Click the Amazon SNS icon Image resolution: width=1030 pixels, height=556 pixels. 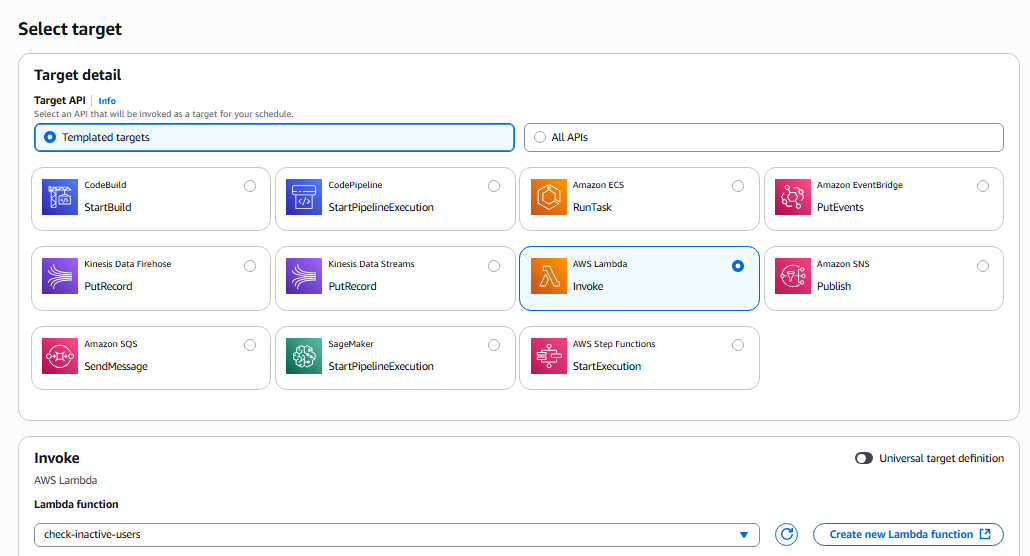coord(793,276)
